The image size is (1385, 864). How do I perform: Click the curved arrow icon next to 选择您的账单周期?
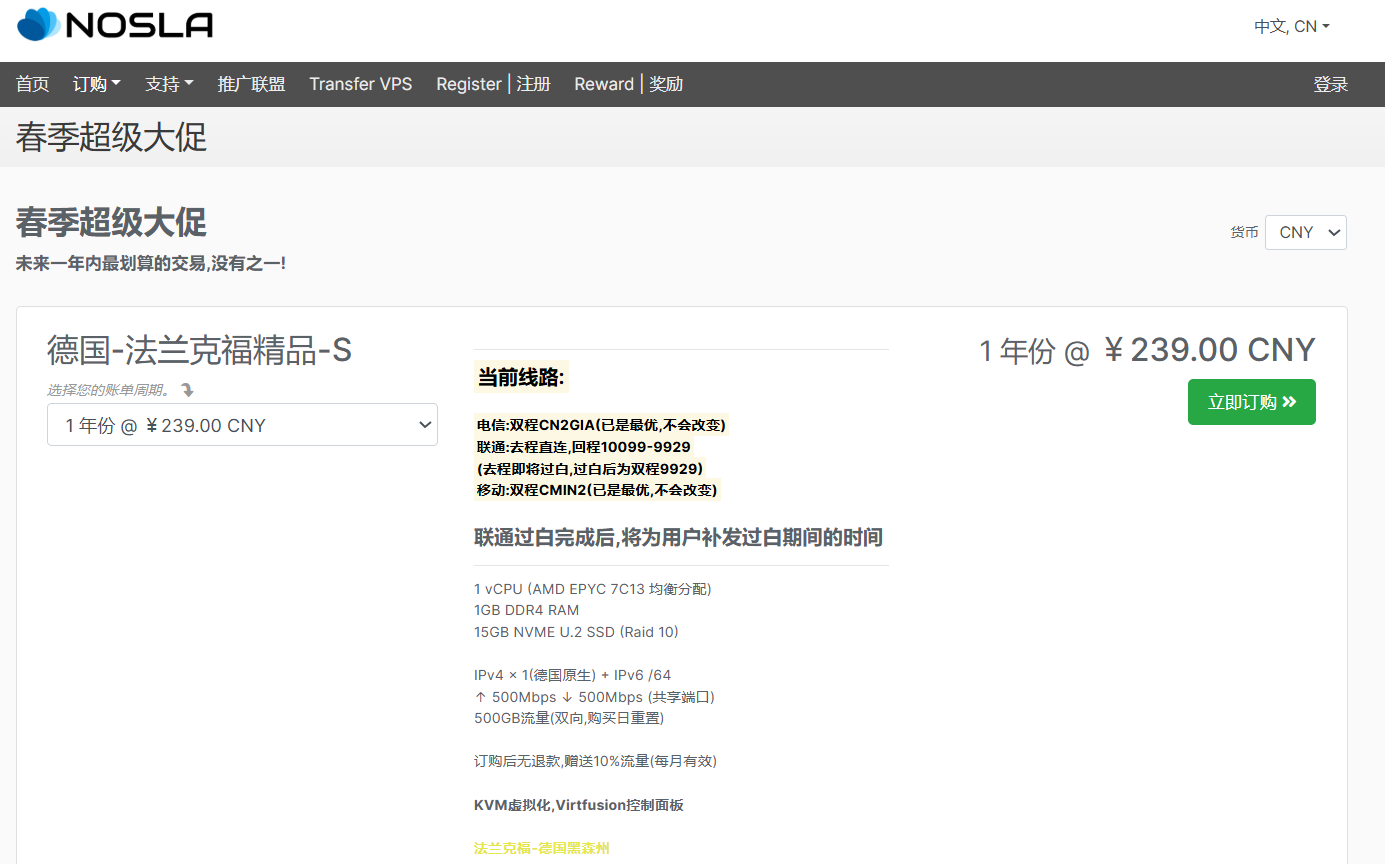187,390
